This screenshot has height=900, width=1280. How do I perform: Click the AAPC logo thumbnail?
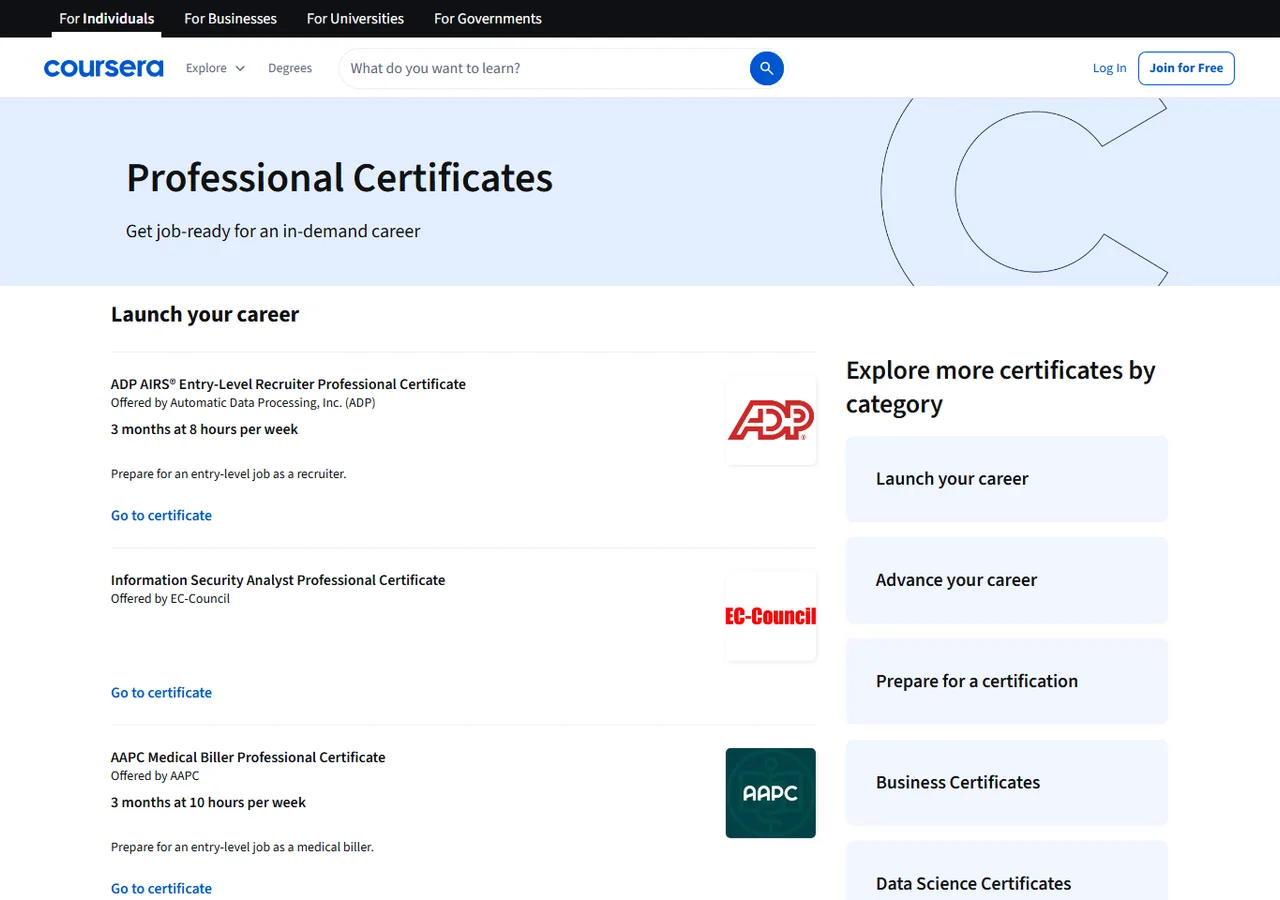click(x=771, y=793)
